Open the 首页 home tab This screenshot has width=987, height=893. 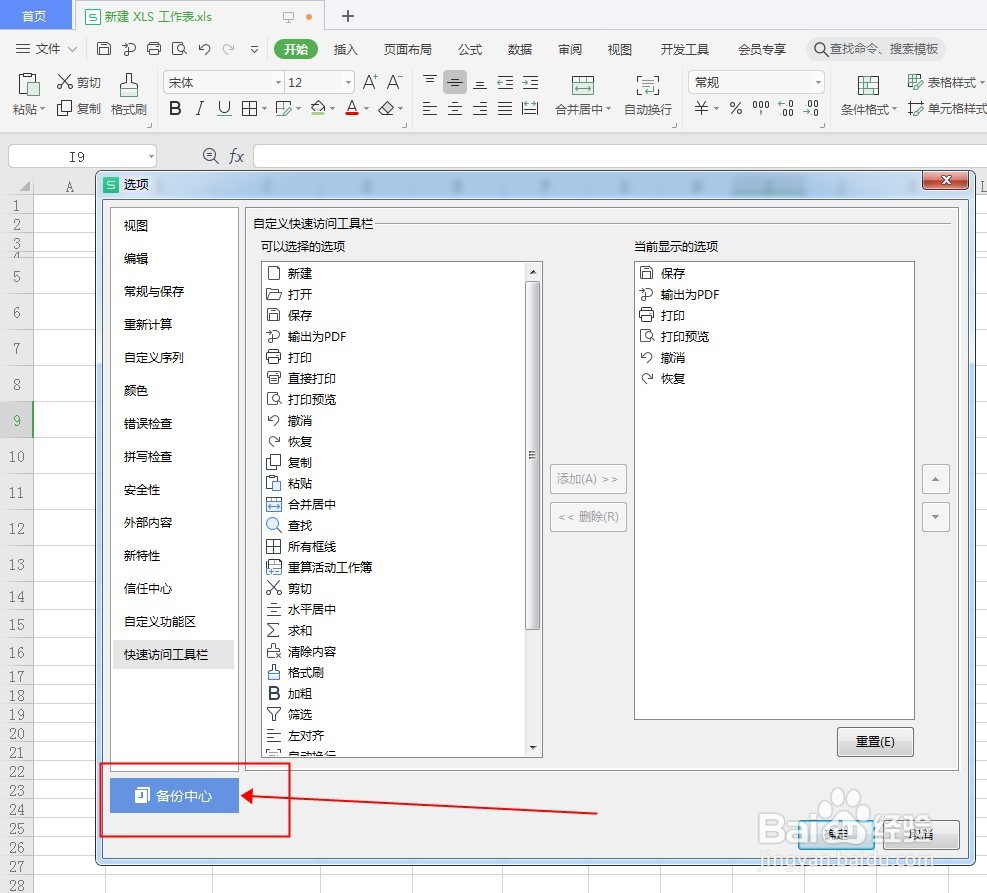pyautogui.click(x=35, y=15)
